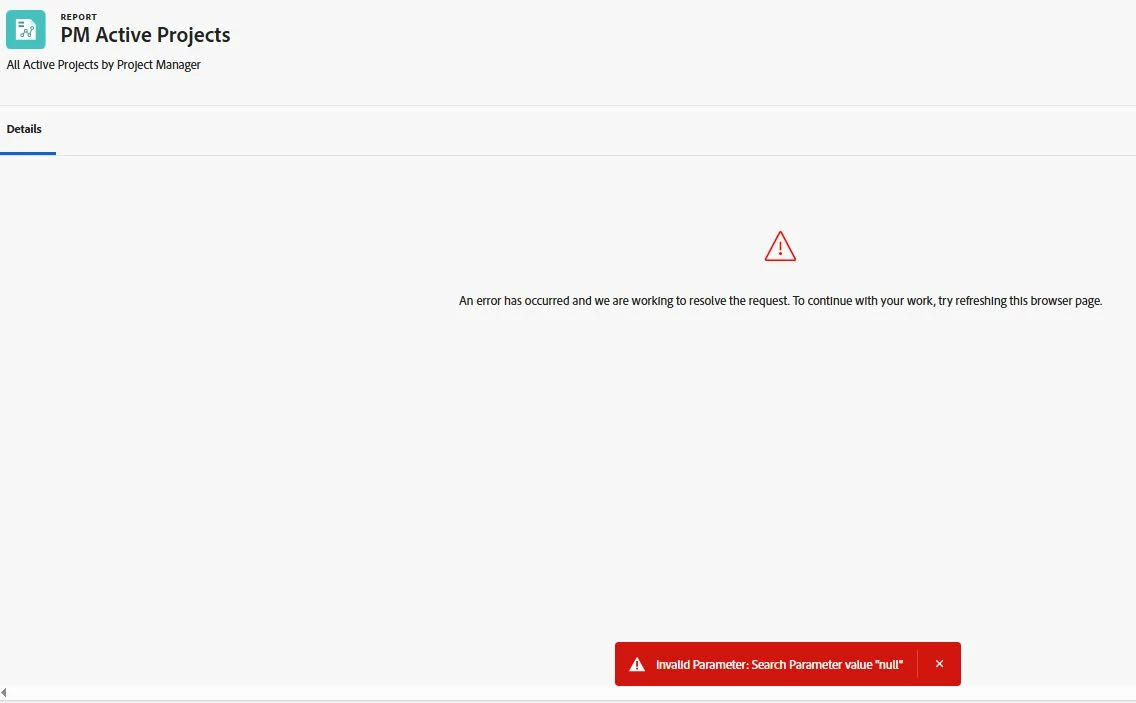
Task: Click the REPORT label above the title
Action: pos(78,17)
